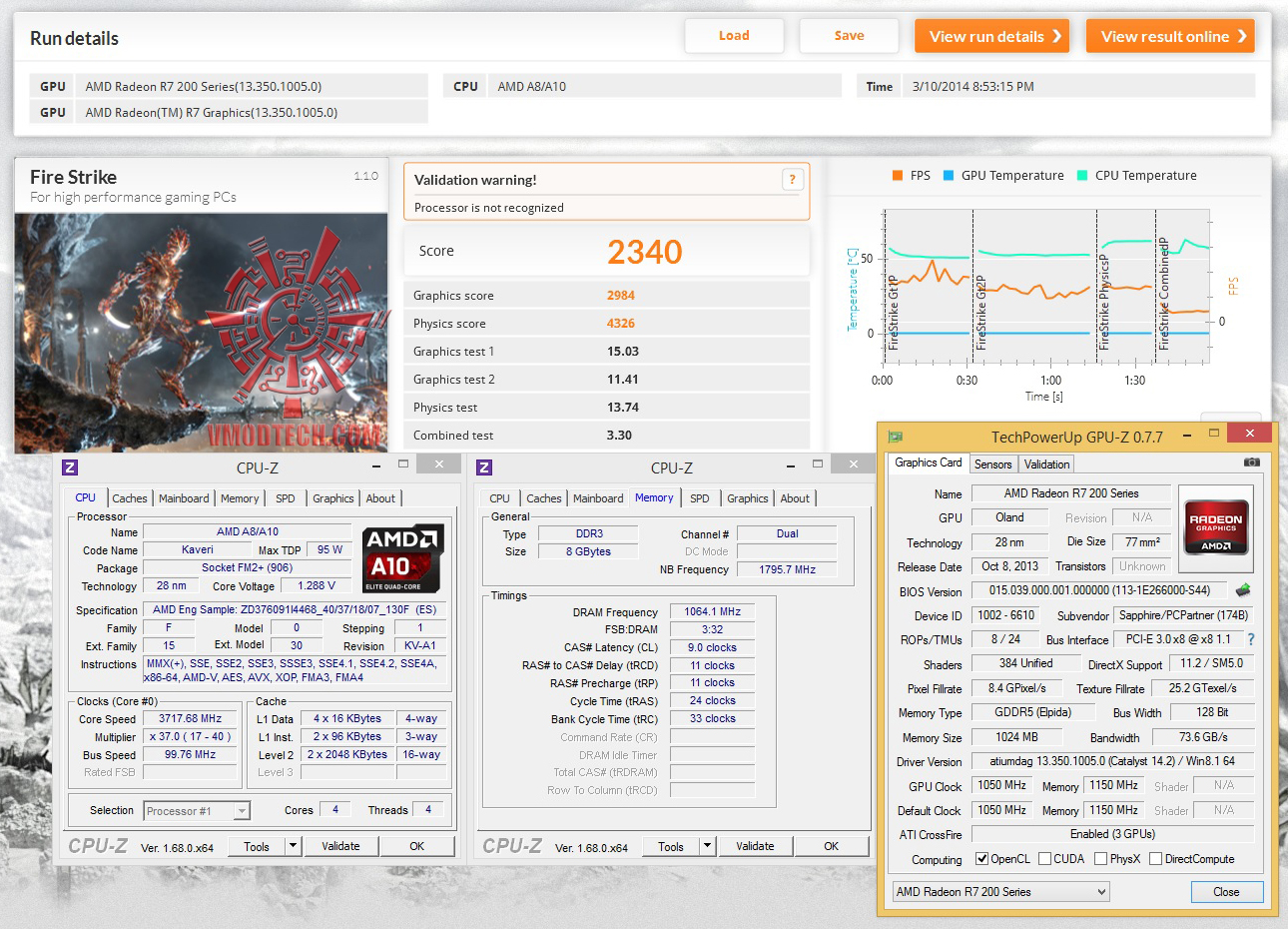Click OK button in CPU-Z Memory window
The width and height of the screenshot is (1288, 929).
[x=831, y=846]
